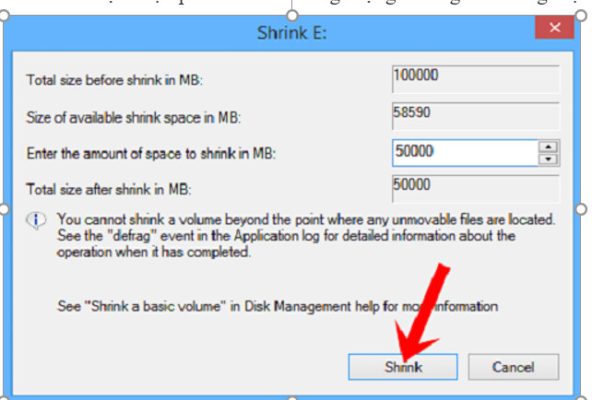Close the Shrink E: dialog
Viewport: 592px width, 400px height.
pos(555,27)
